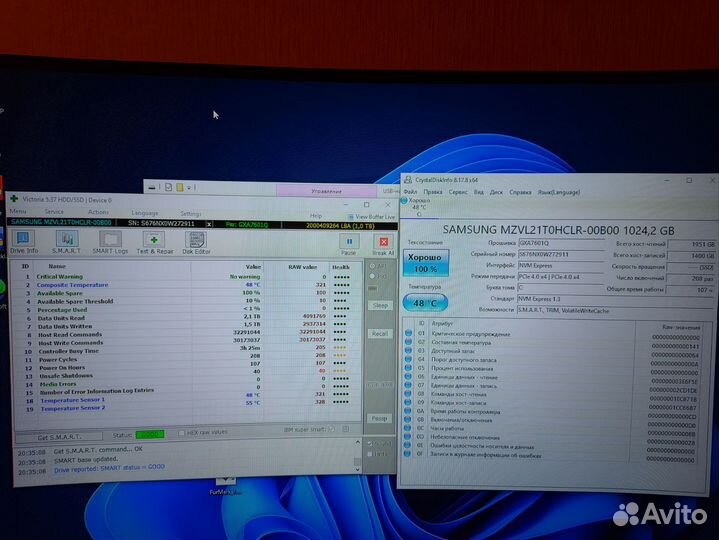Click the Хорошо 100 % health status button
This screenshot has height=540, width=719.
tap(425, 263)
